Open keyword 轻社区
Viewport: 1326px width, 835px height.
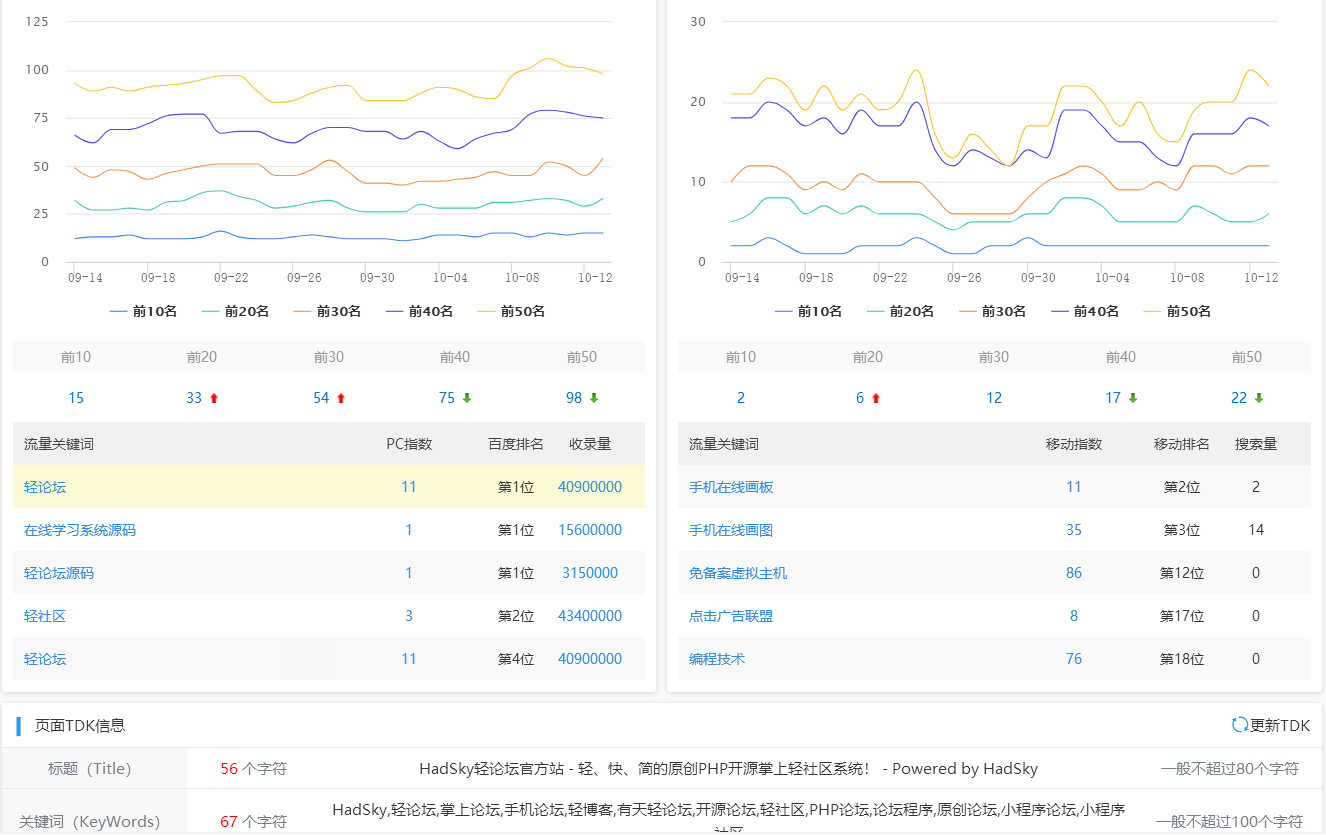[45, 616]
